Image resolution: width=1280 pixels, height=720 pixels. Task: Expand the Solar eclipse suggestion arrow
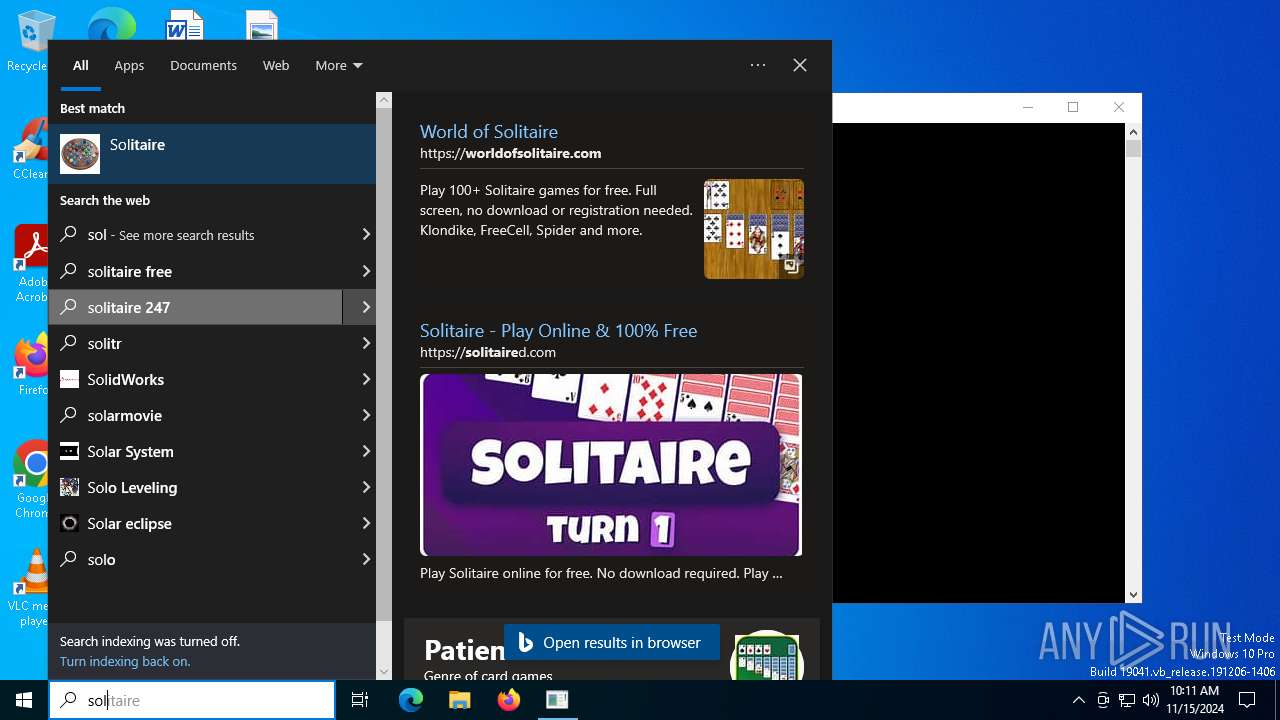[366, 523]
